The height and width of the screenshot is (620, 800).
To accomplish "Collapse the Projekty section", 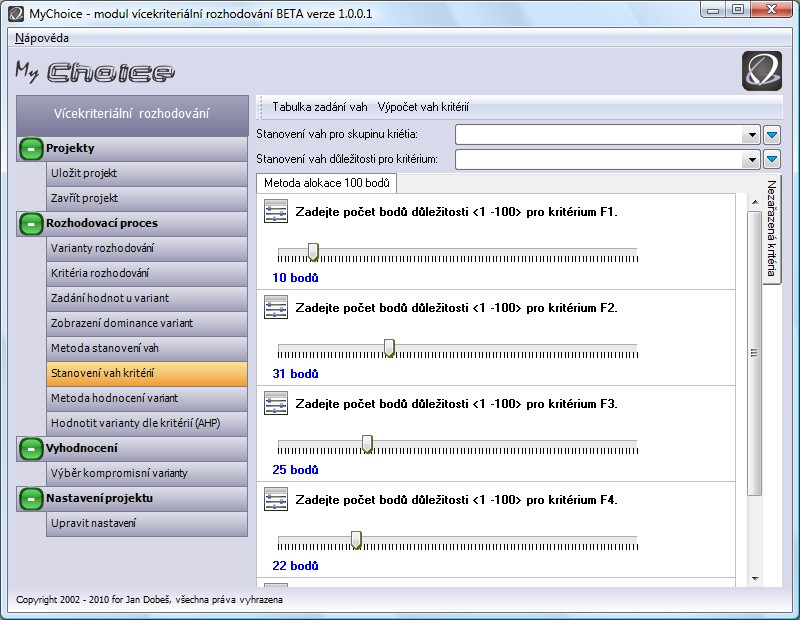I will 31,149.
